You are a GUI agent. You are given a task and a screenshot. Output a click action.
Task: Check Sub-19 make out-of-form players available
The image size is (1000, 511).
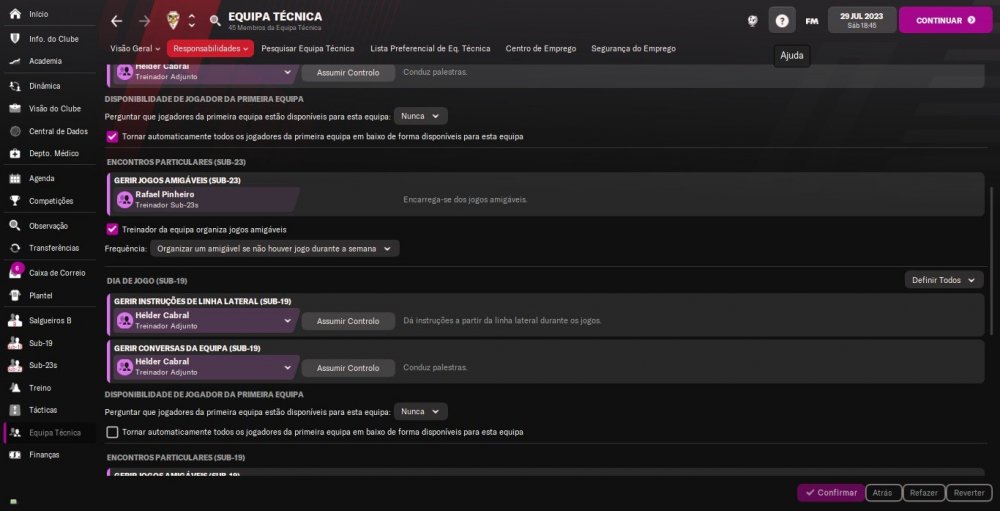point(113,433)
